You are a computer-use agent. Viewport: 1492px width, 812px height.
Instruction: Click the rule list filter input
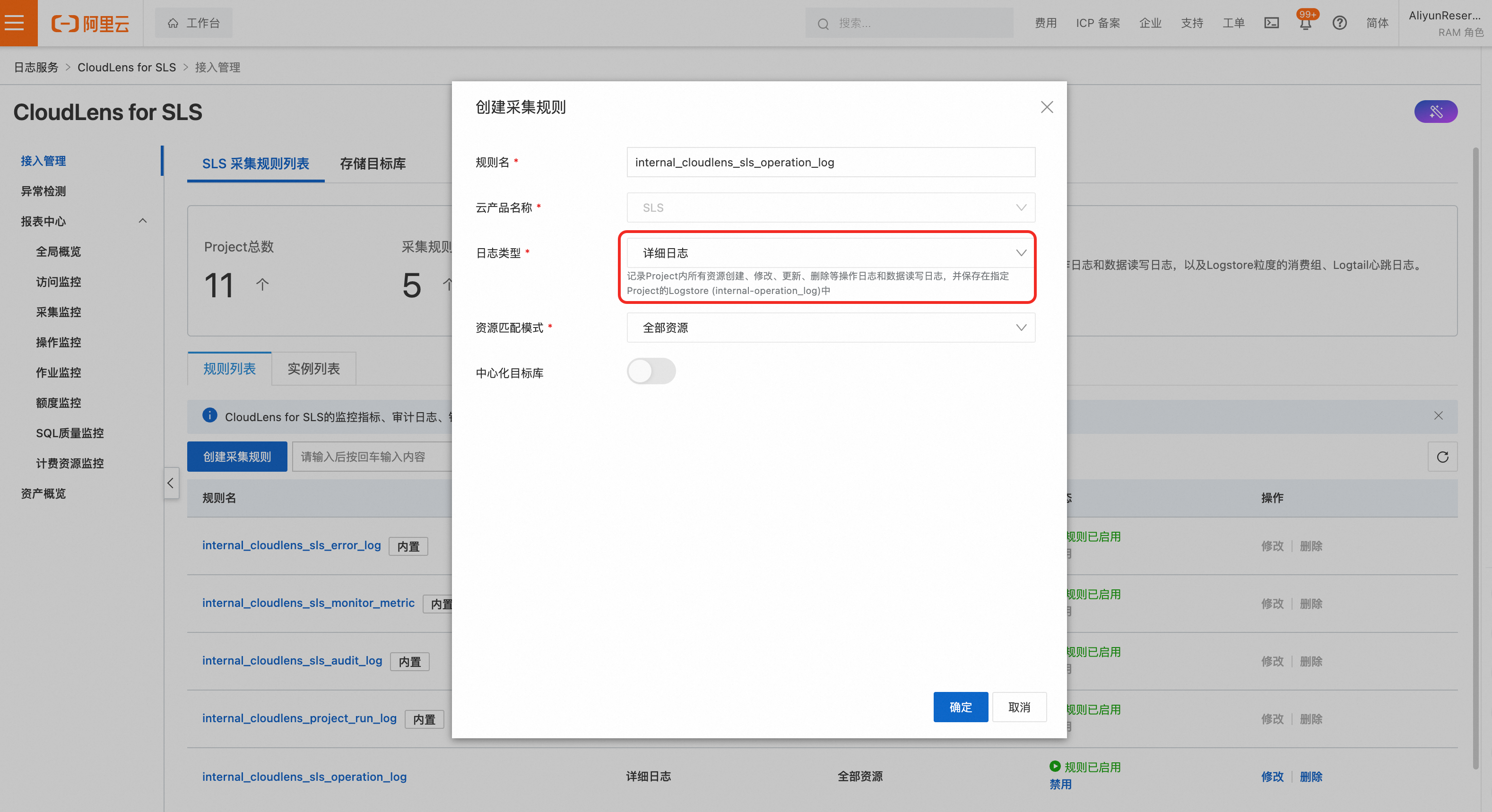pos(372,457)
